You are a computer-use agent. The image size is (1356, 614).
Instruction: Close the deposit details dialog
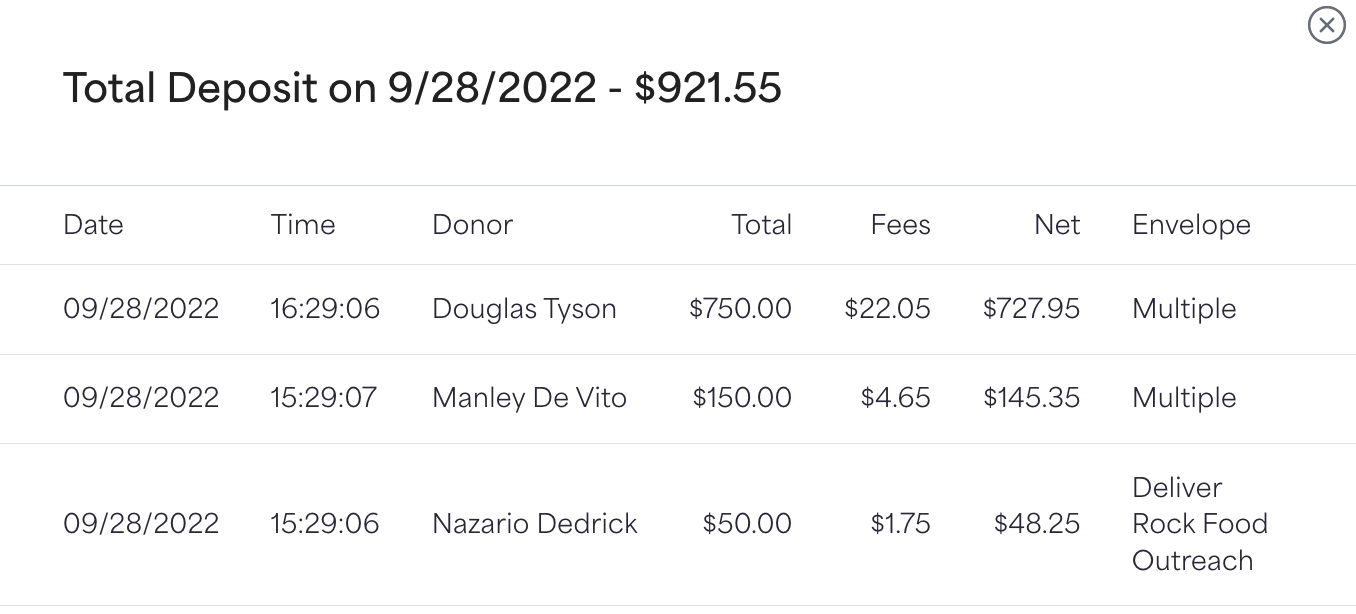(x=1326, y=25)
